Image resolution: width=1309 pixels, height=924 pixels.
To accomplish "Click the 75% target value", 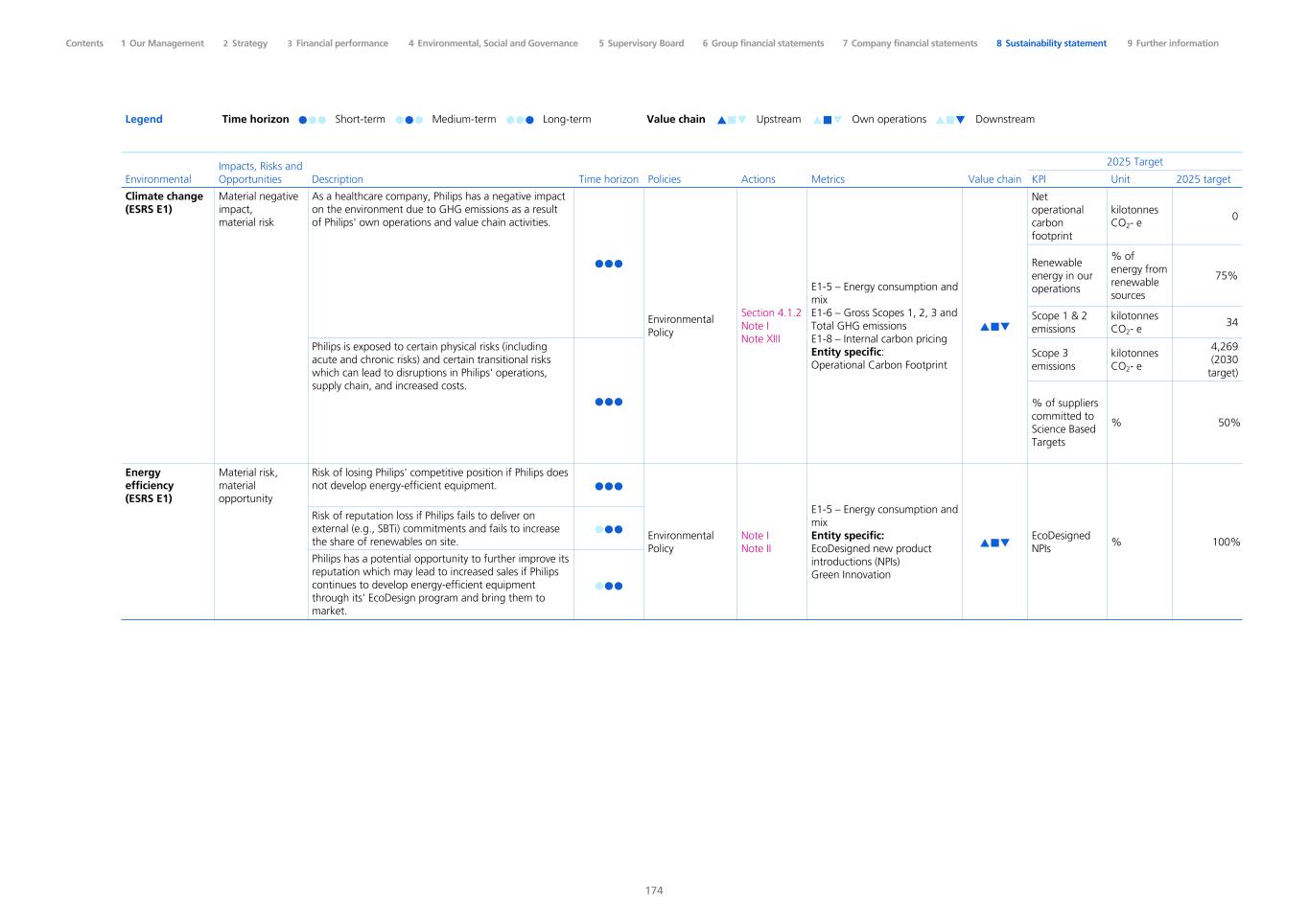I will [1227, 276].
